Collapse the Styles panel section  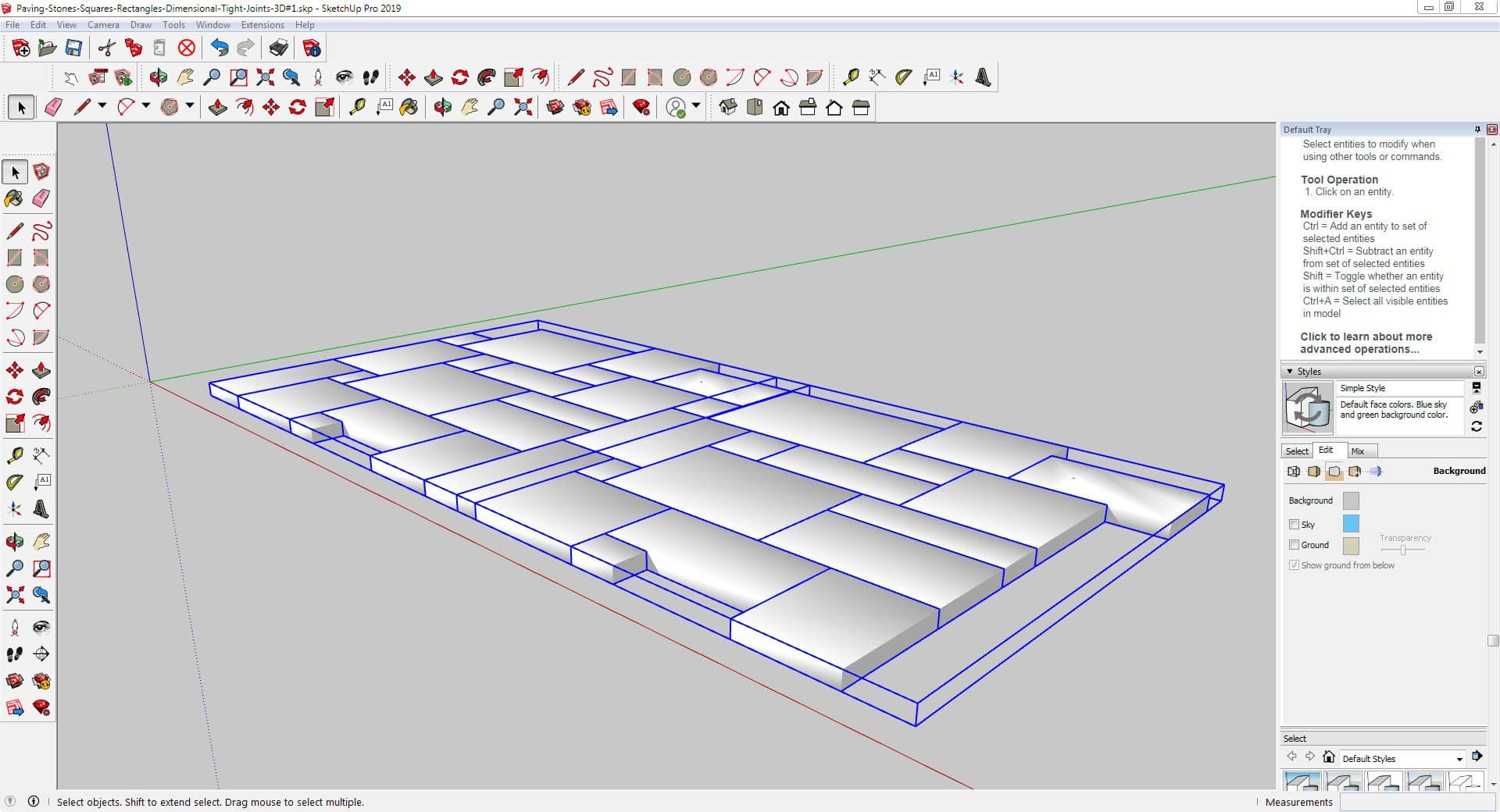[1290, 372]
